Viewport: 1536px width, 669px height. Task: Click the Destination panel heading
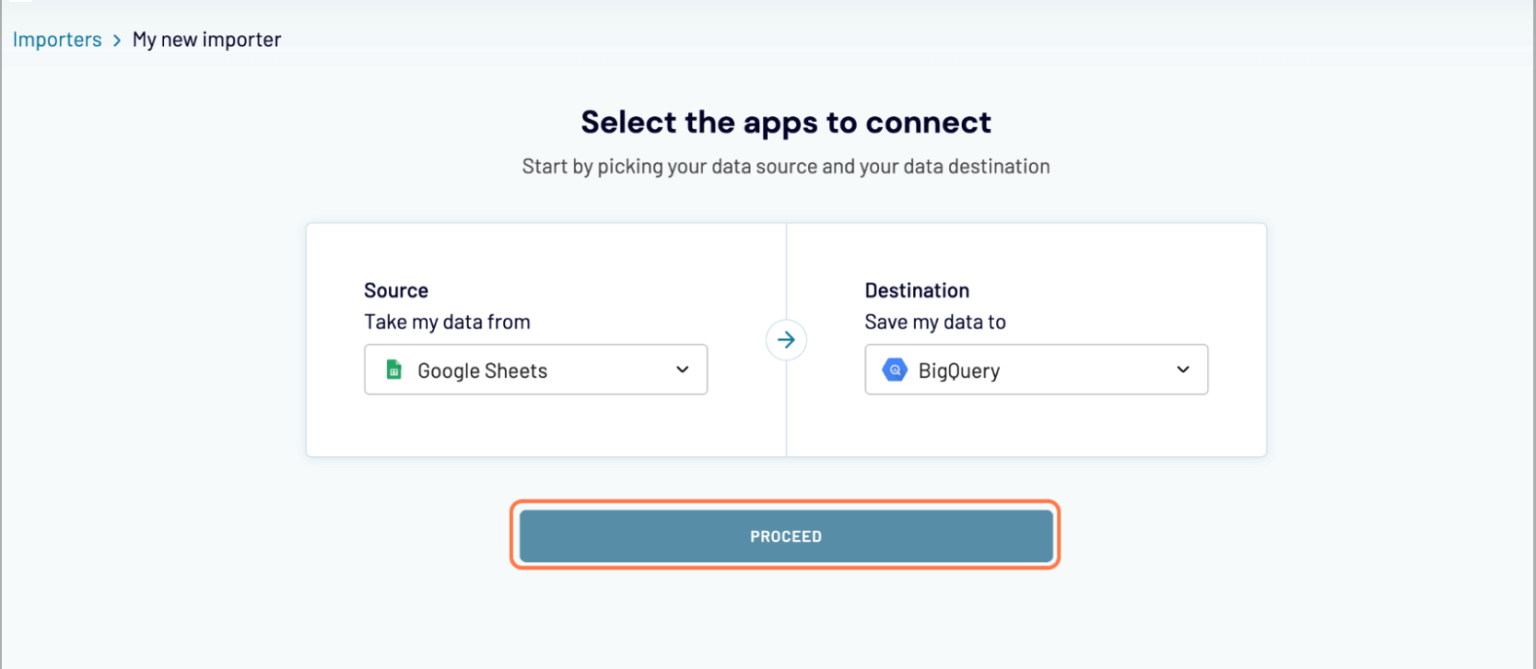point(917,290)
